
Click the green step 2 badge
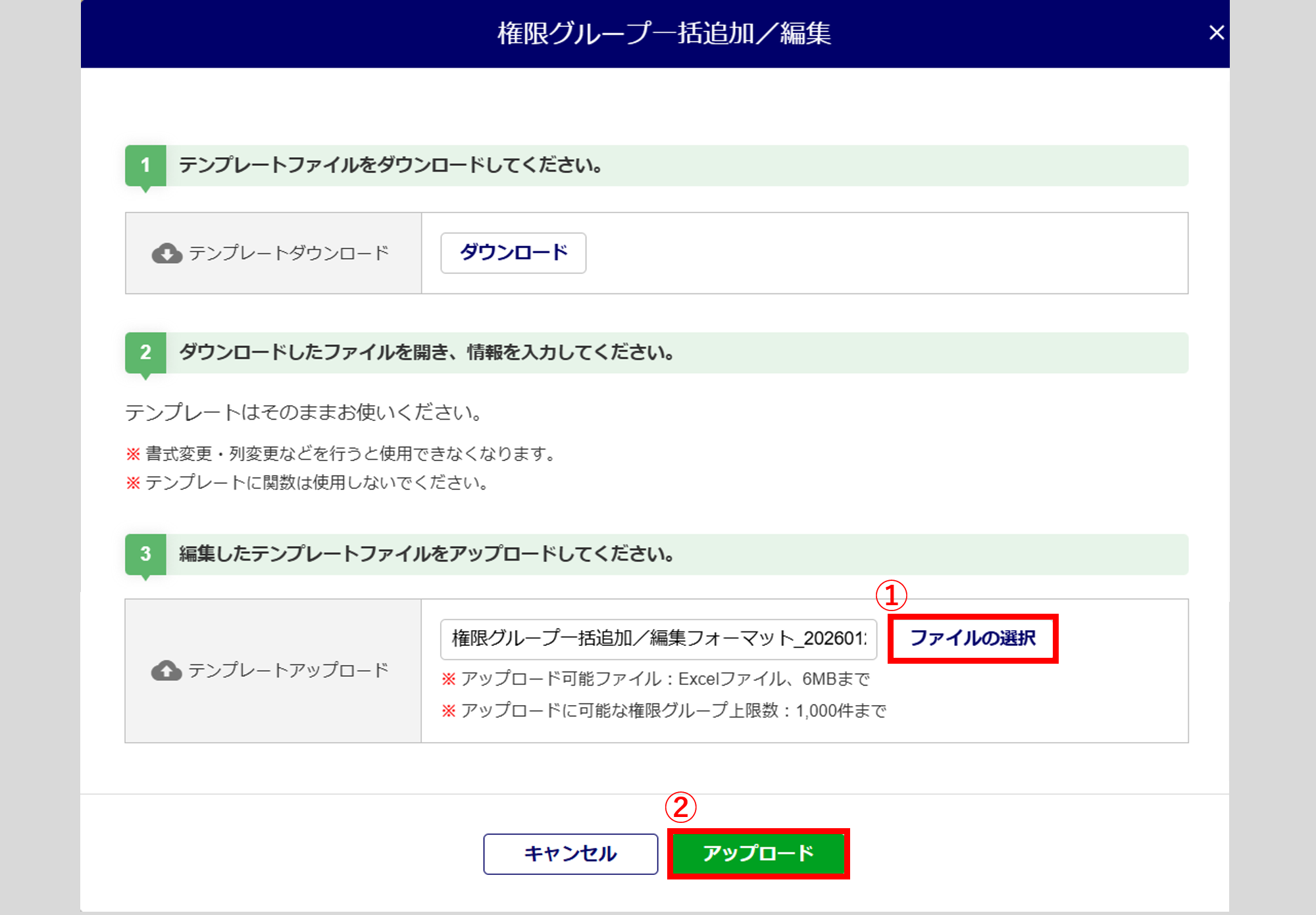point(145,353)
